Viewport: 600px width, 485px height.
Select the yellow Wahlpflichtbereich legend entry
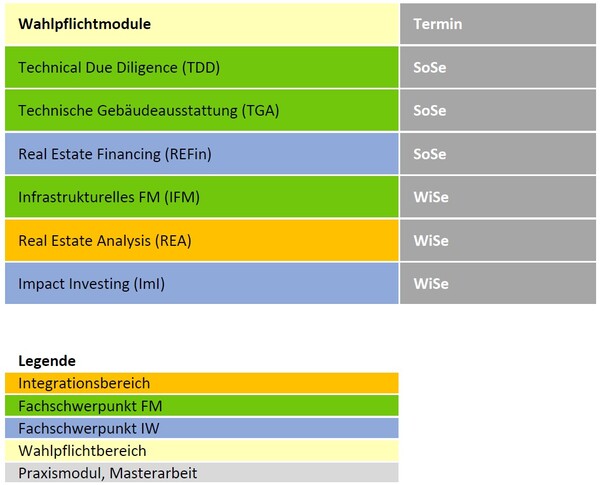point(200,450)
